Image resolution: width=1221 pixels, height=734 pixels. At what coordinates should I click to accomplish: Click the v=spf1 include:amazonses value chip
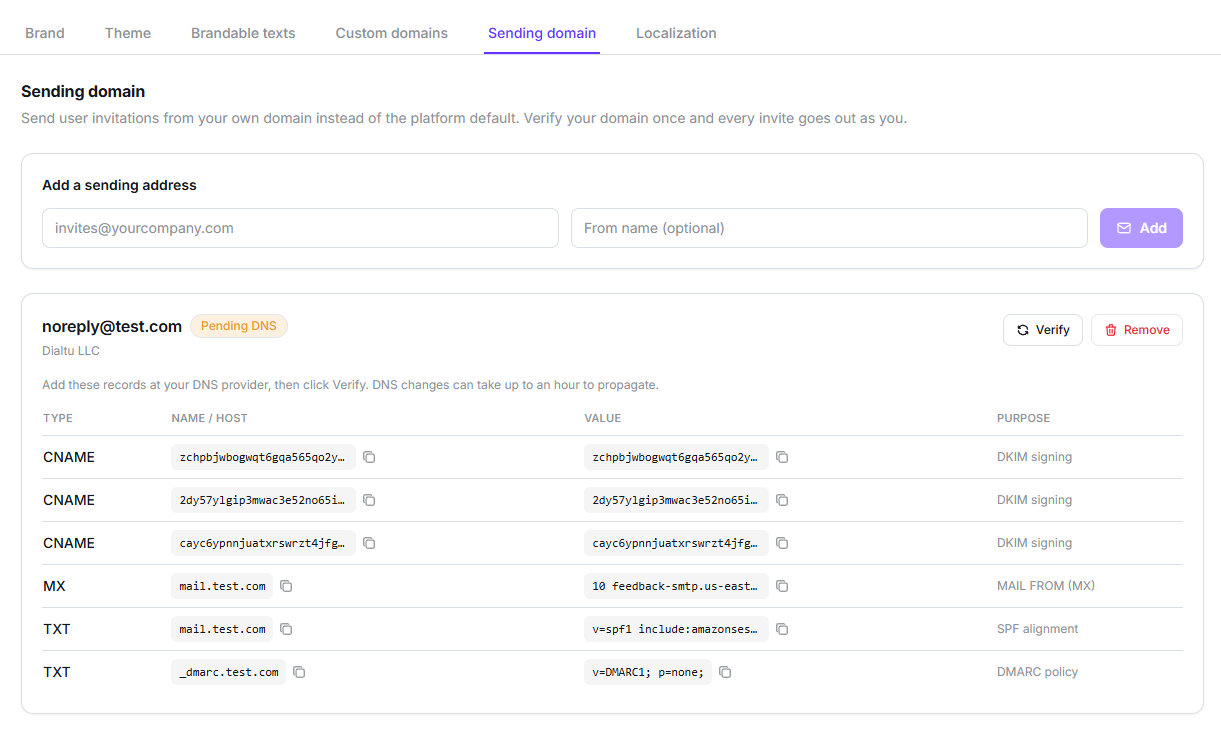pos(677,629)
